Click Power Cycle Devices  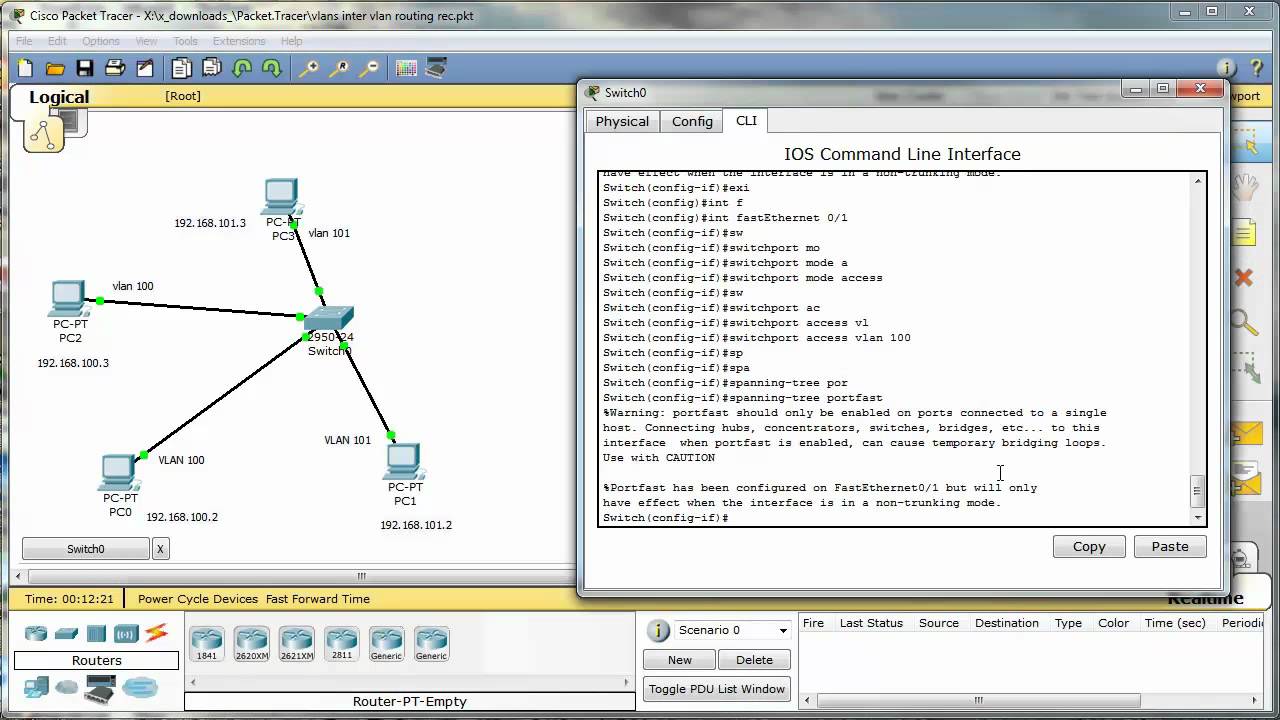(198, 599)
